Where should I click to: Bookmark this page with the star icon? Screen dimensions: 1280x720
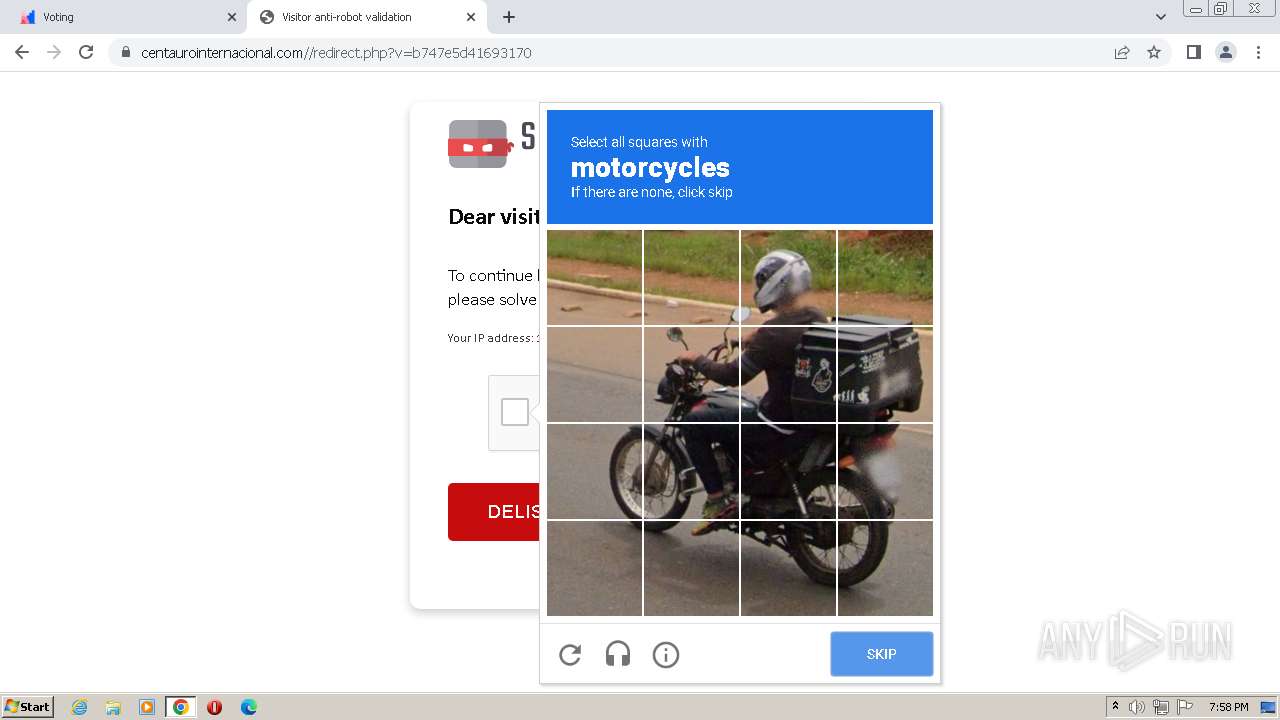[1154, 52]
